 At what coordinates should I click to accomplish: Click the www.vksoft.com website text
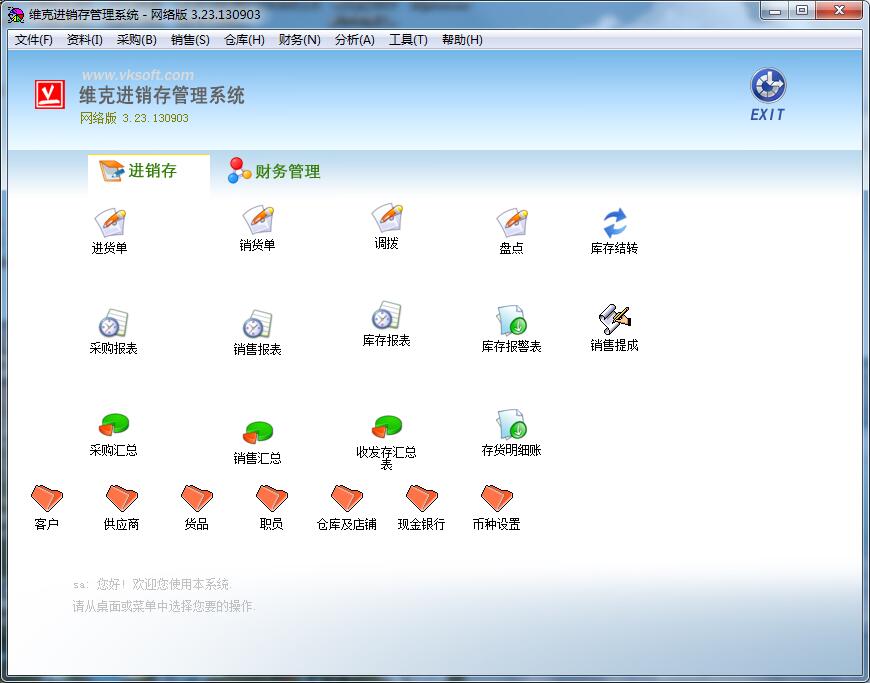[x=138, y=75]
